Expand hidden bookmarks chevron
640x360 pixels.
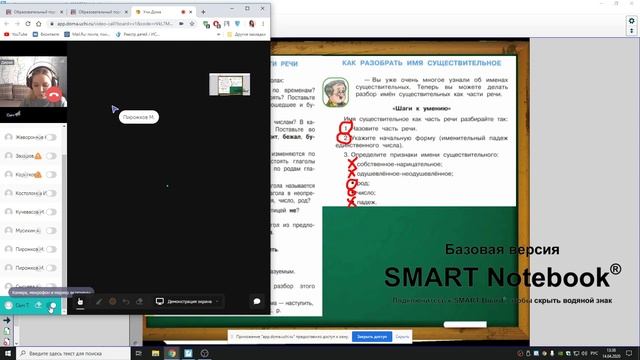pos(219,34)
